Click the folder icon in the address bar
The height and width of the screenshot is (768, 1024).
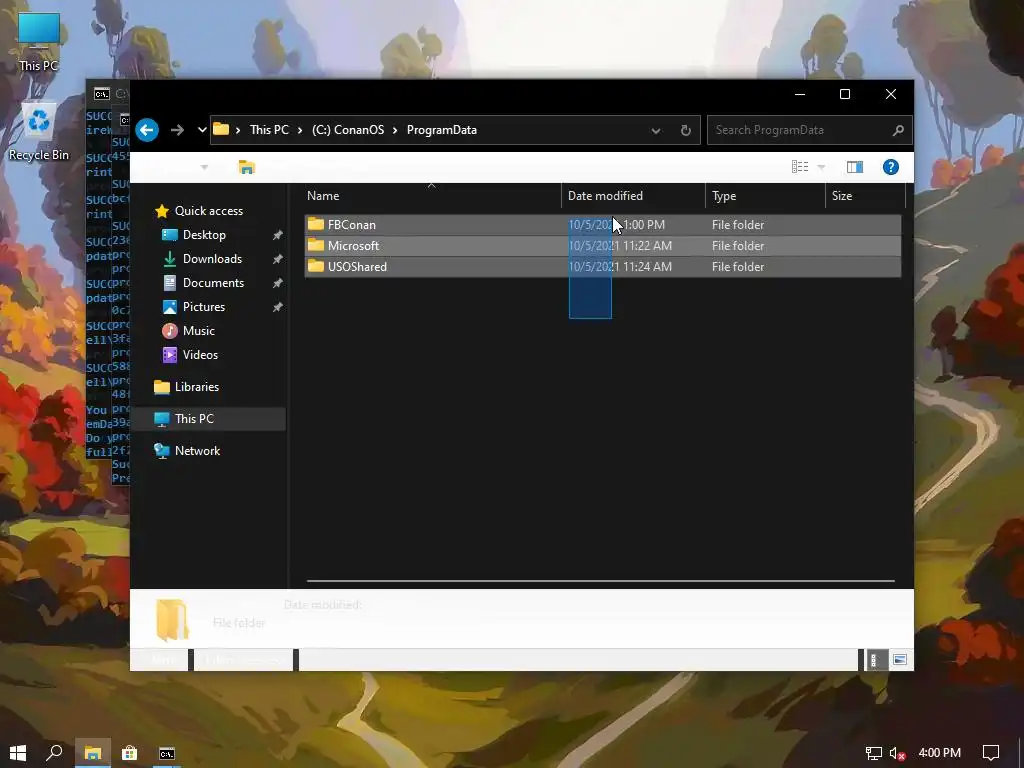(x=221, y=129)
